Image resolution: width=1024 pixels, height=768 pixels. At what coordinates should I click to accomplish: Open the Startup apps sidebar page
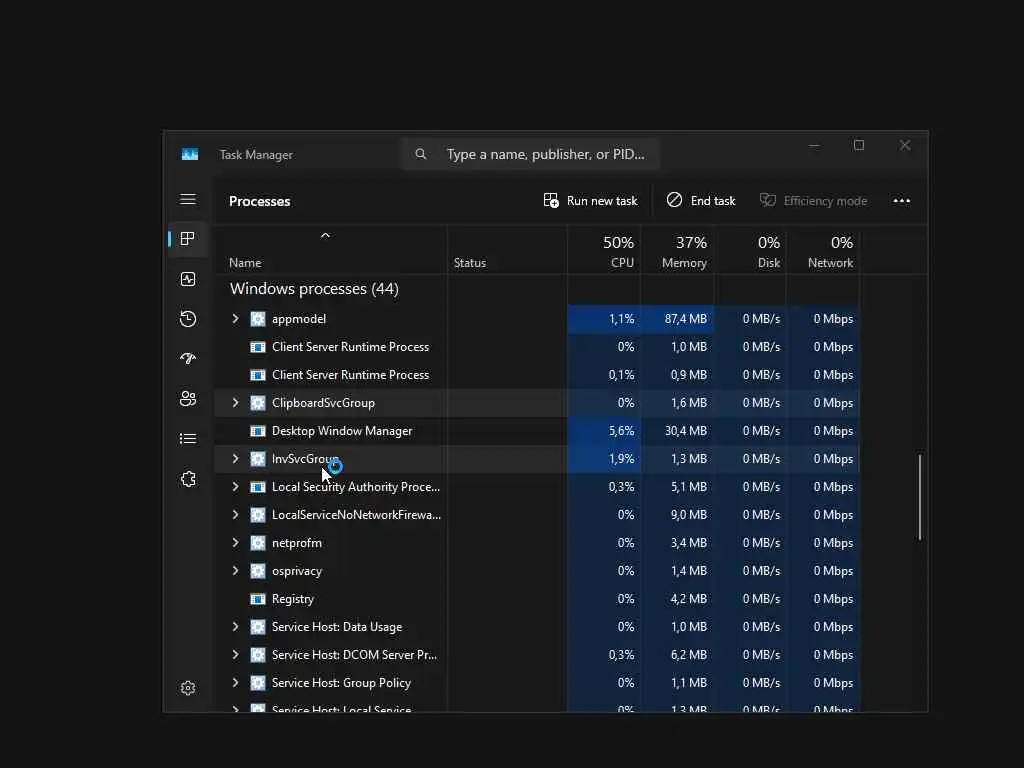[188, 359]
